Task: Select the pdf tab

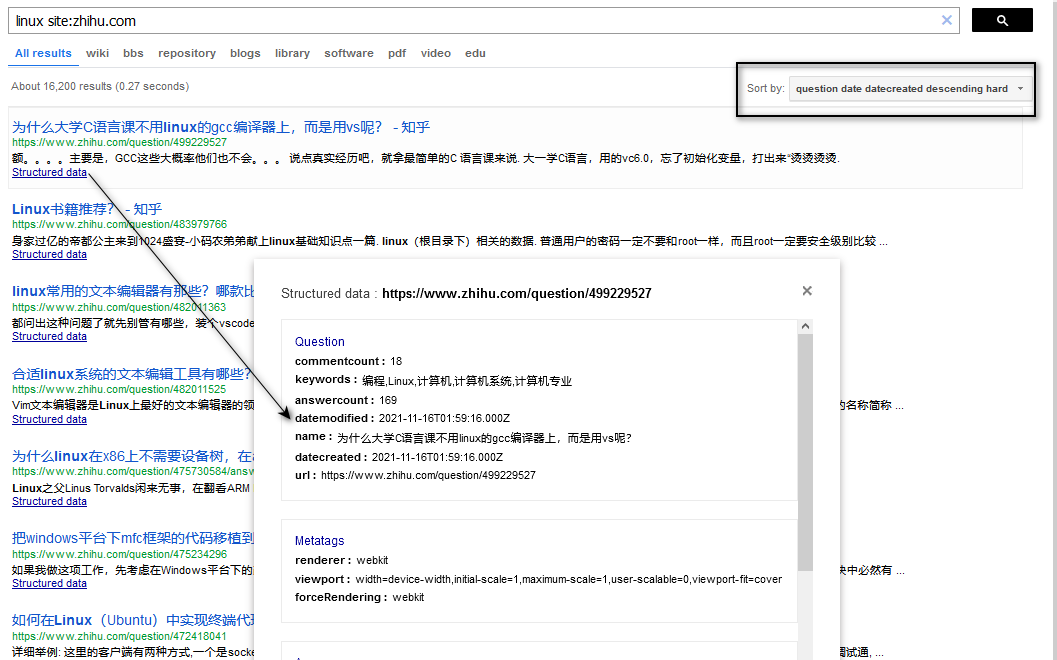Action: click(397, 53)
